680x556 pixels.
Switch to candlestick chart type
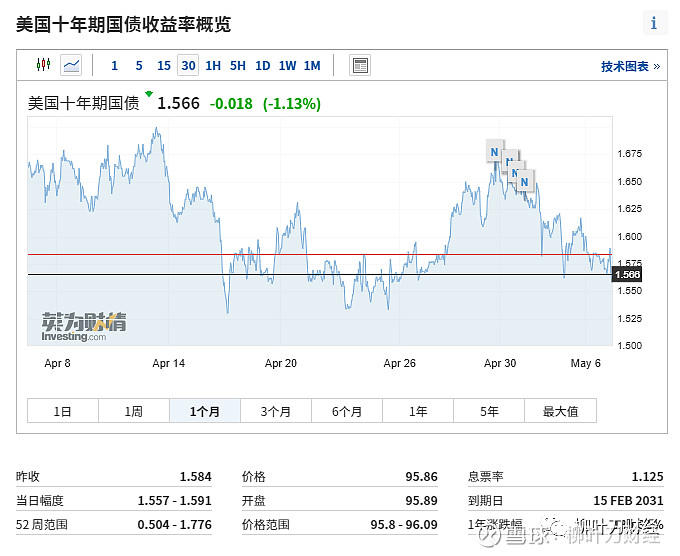pos(43,65)
